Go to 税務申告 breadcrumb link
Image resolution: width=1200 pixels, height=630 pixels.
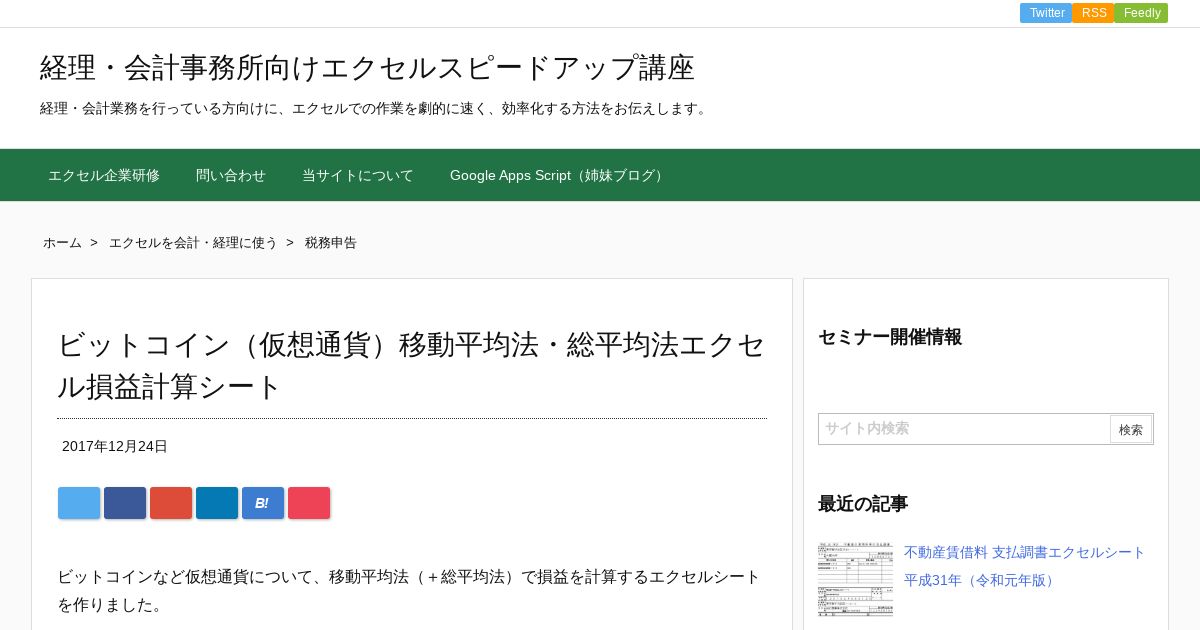(x=331, y=243)
